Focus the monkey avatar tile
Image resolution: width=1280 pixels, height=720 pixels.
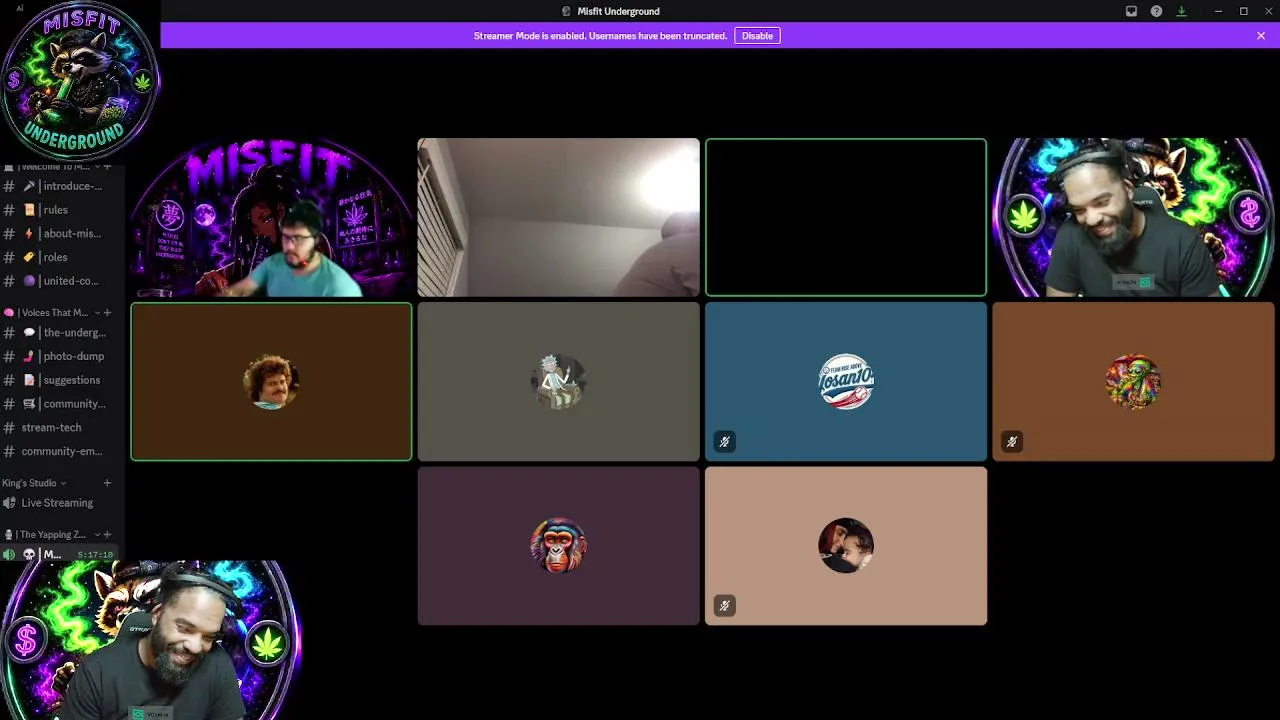(x=558, y=546)
